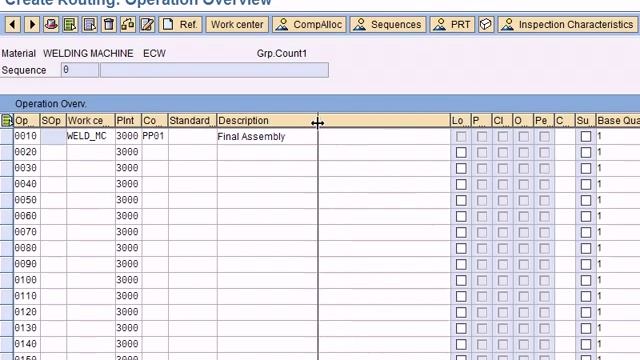640x360 pixels.
Task: Click the PP01 control key cell
Action: [x=155, y=136]
